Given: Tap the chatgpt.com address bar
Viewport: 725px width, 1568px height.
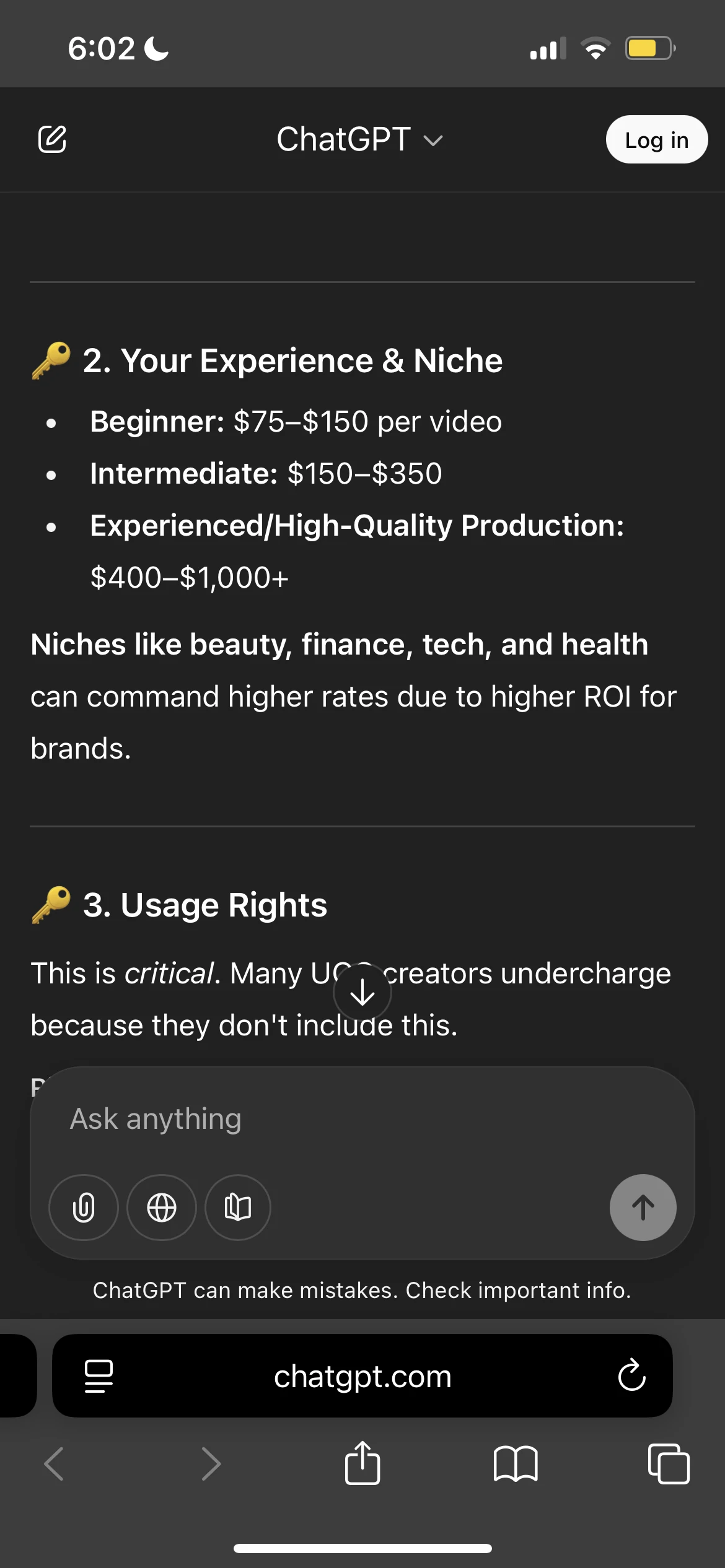Looking at the screenshot, I should click(x=362, y=1377).
